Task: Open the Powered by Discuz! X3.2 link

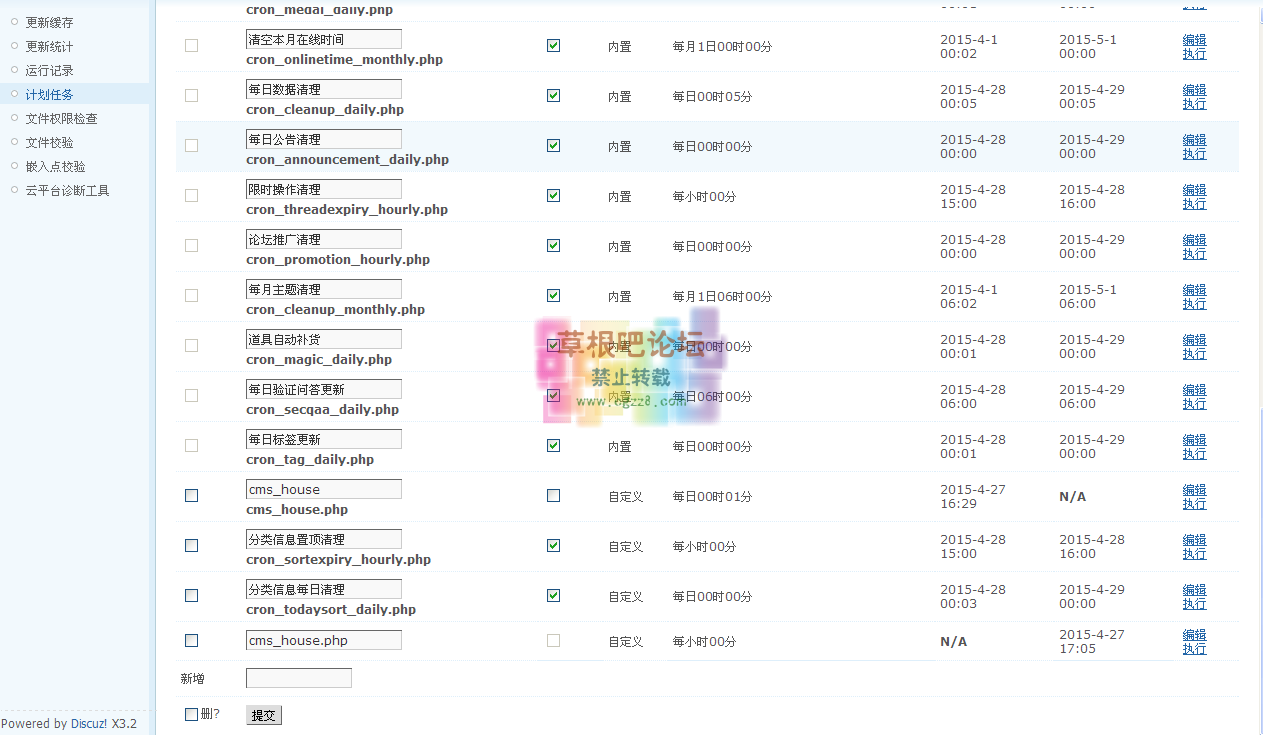Action: (x=67, y=723)
